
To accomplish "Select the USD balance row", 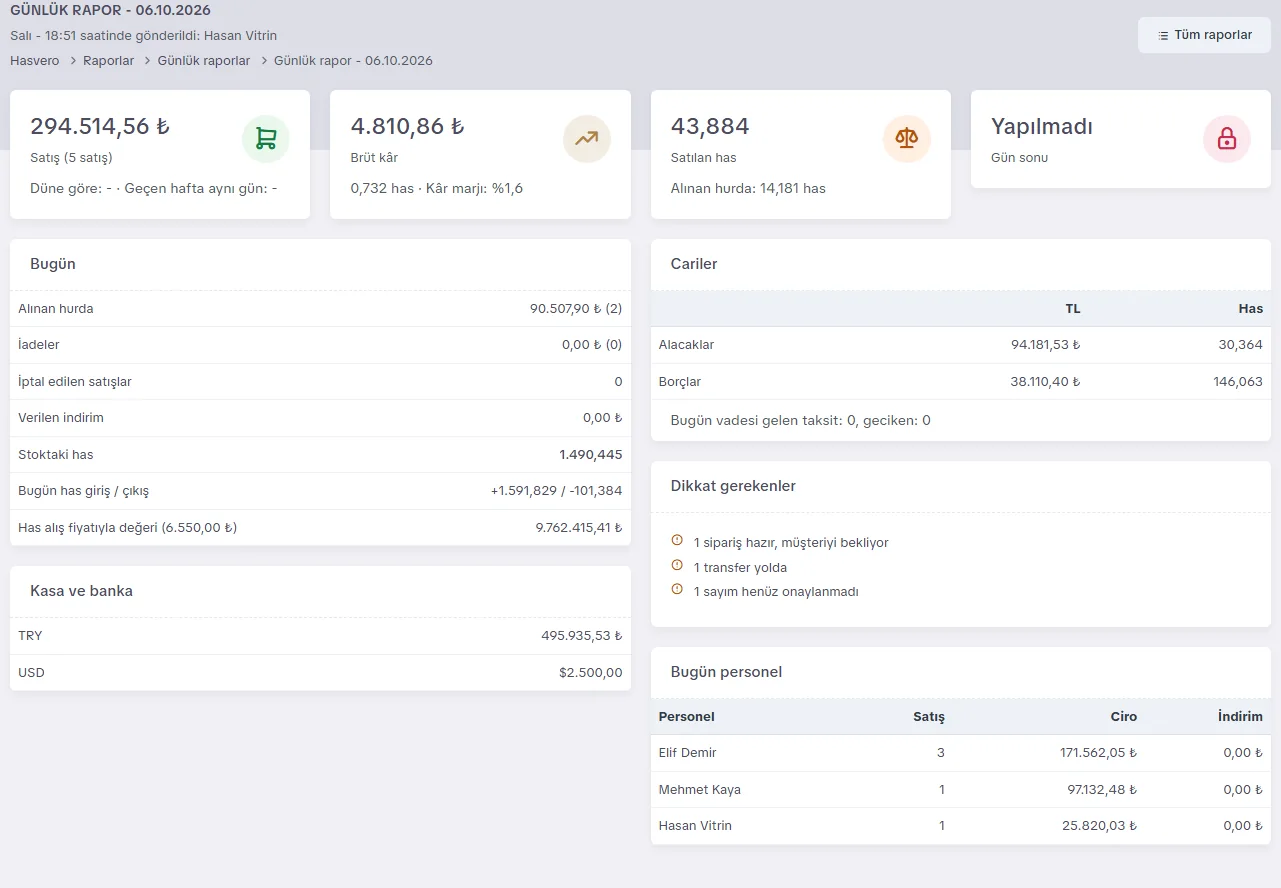I will point(320,673).
